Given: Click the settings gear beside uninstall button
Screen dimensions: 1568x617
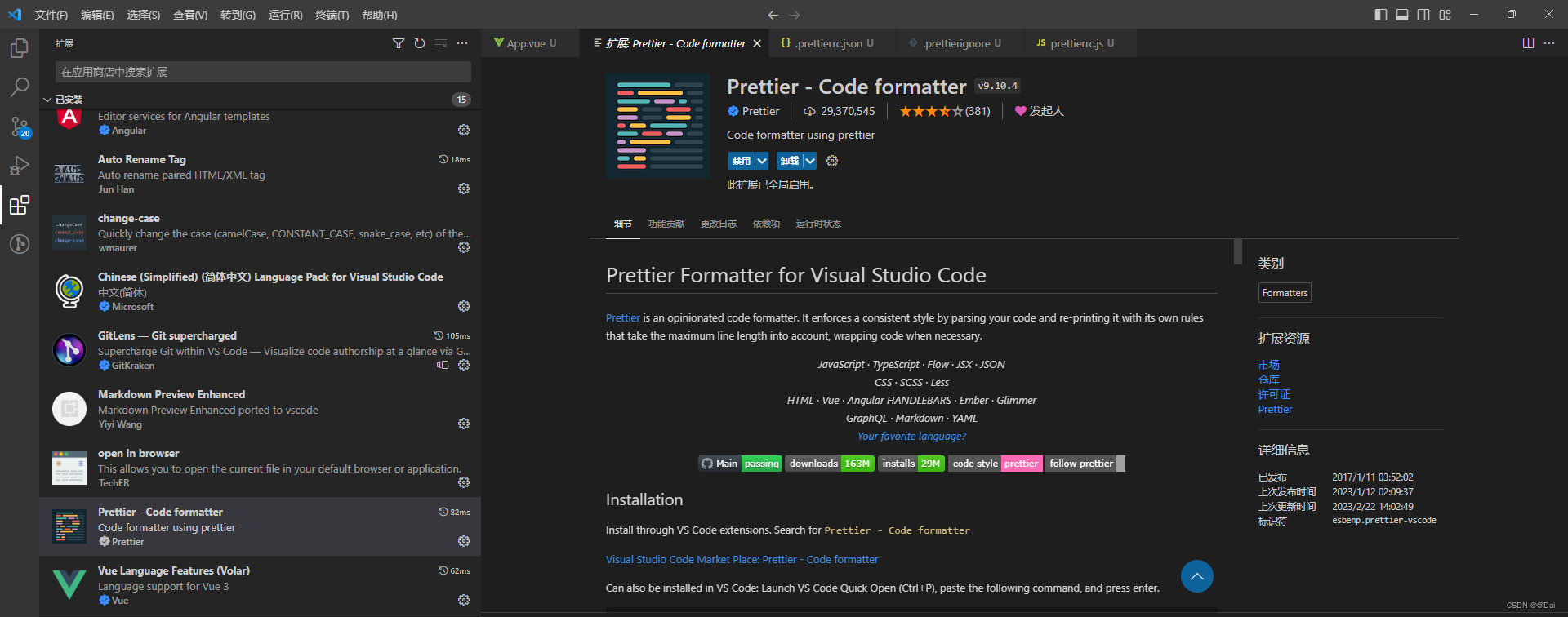Looking at the screenshot, I should [832, 161].
